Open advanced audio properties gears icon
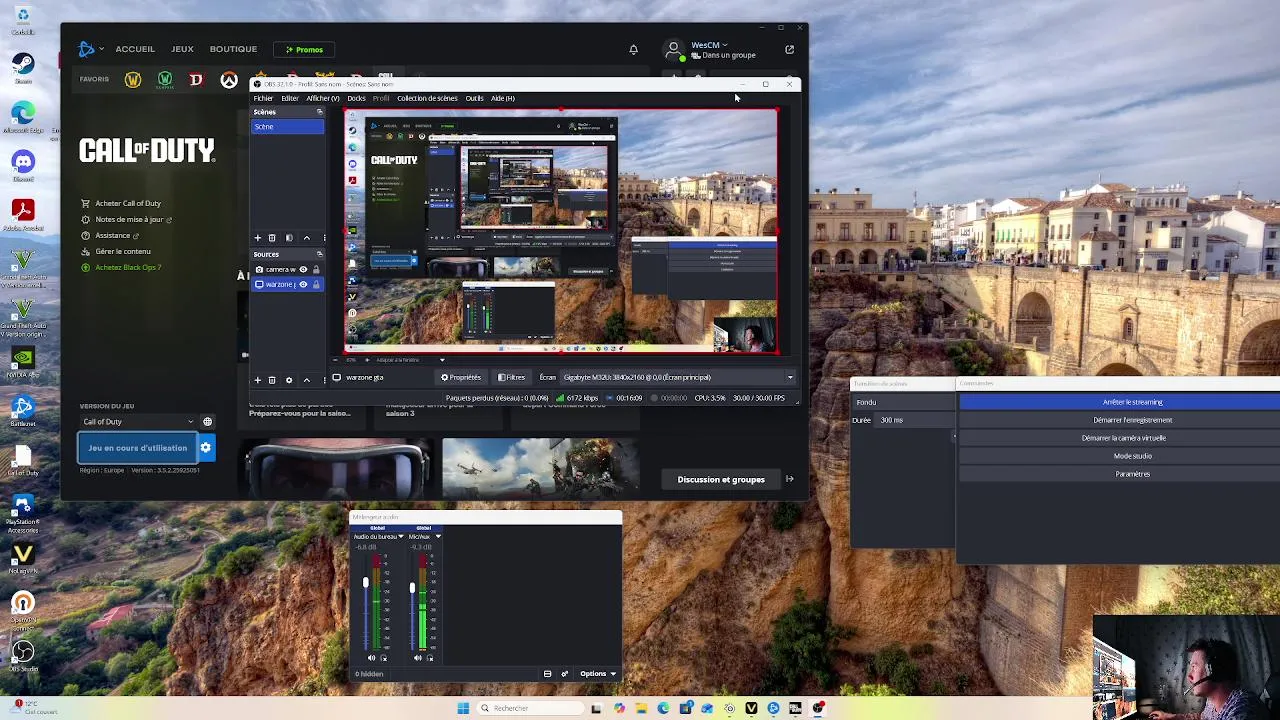Image resolution: width=1280 pixels, height=720 pixels. pos(565,674)
